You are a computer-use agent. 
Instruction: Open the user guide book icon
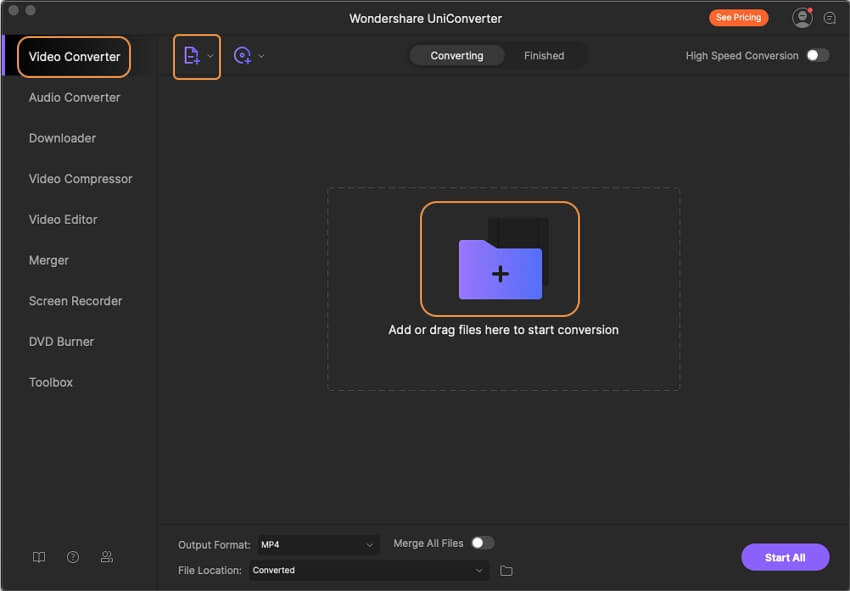39,557
